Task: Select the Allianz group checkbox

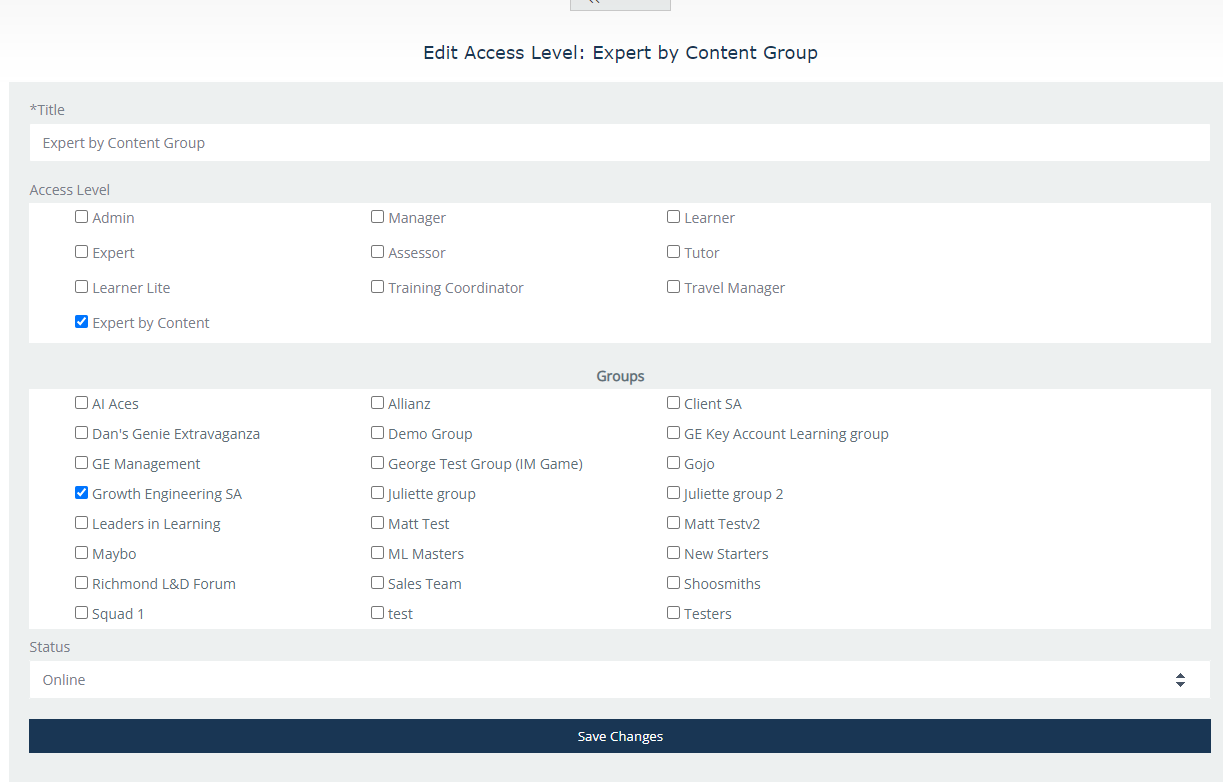Action: [x=378, y=403]
